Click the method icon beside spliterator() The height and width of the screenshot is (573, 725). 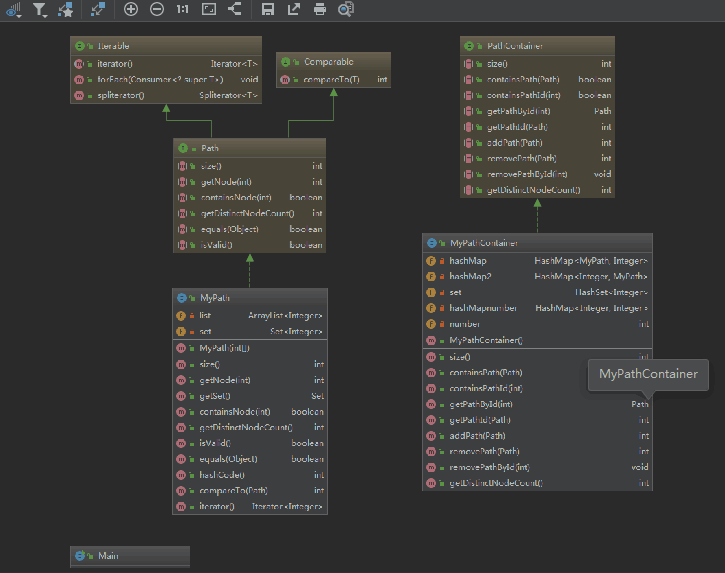tap(79, 95)
